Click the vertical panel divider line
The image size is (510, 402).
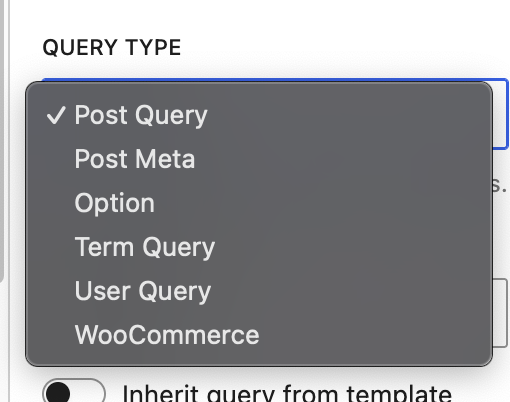point(9,201)
